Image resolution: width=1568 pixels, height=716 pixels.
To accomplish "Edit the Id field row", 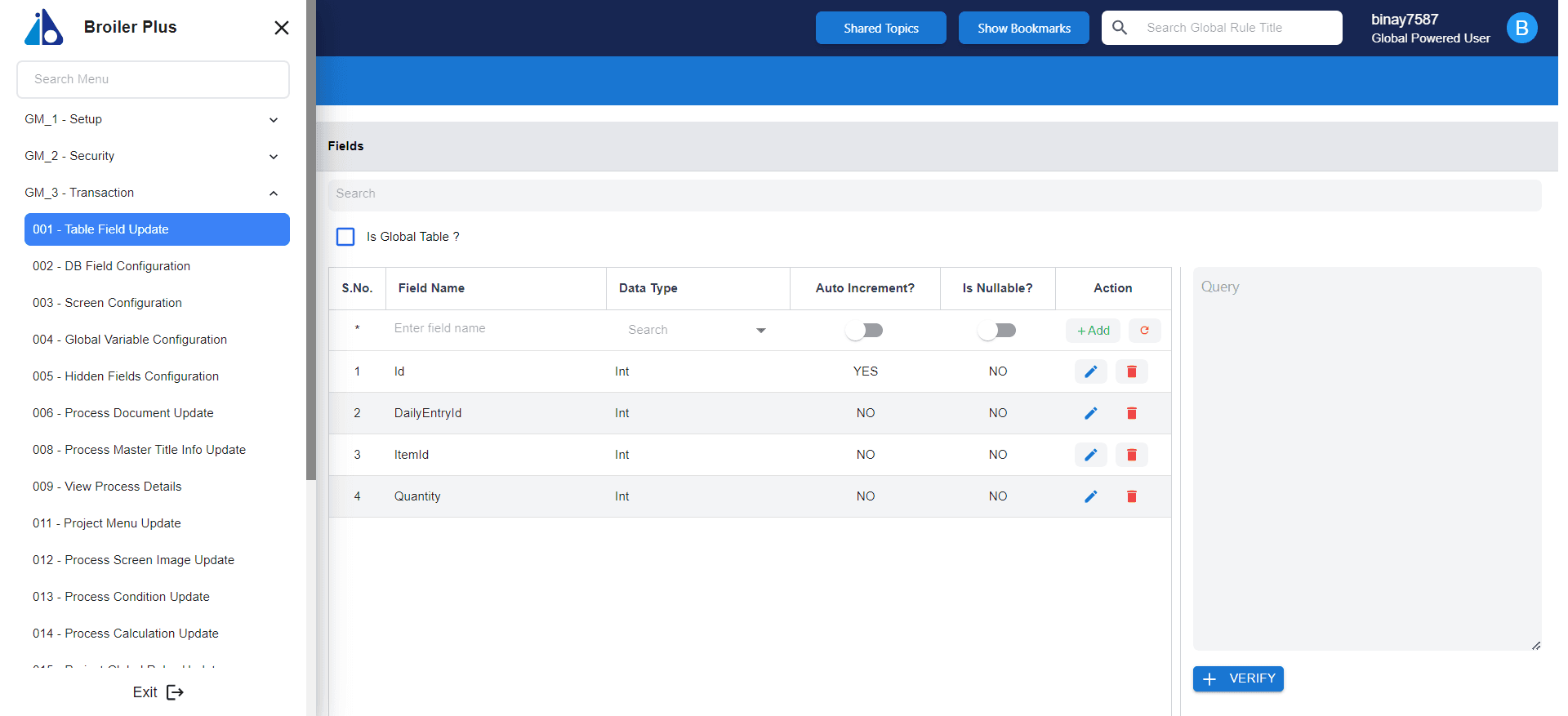I will coord(1090,371).
